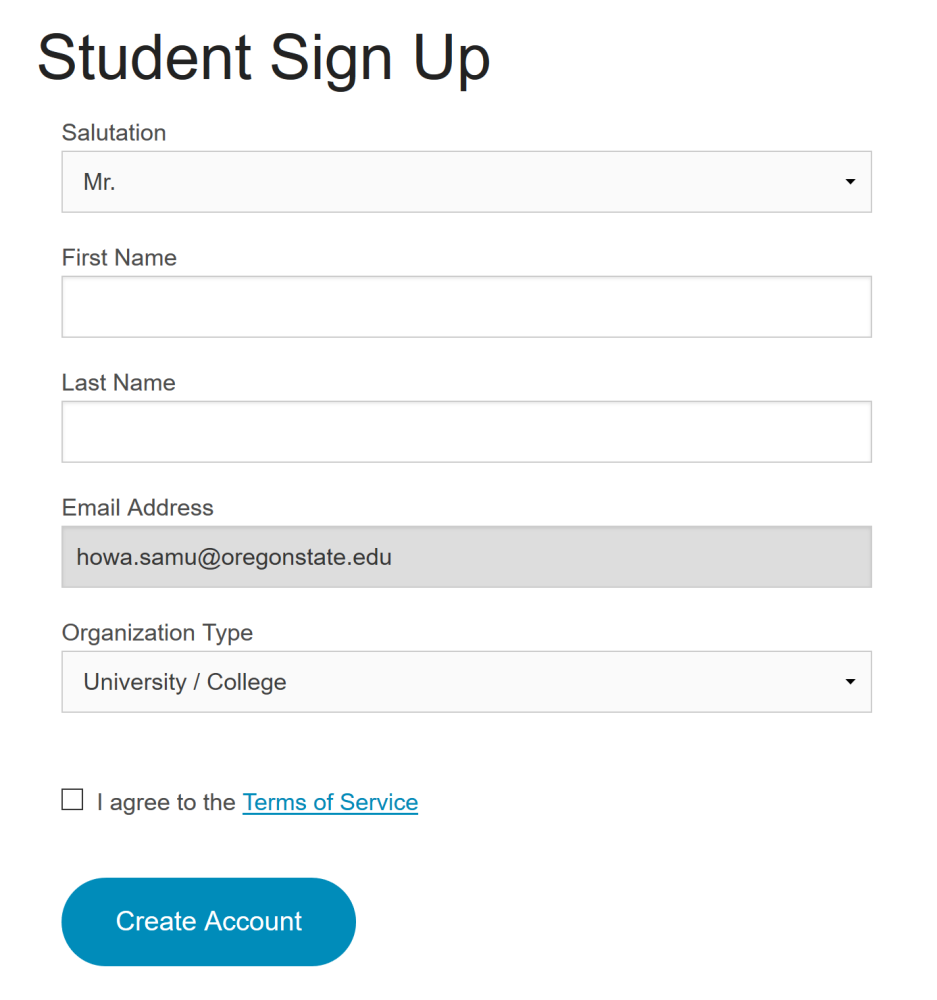Click the First Name input field

pyautogui.click(x=466, y=307)
